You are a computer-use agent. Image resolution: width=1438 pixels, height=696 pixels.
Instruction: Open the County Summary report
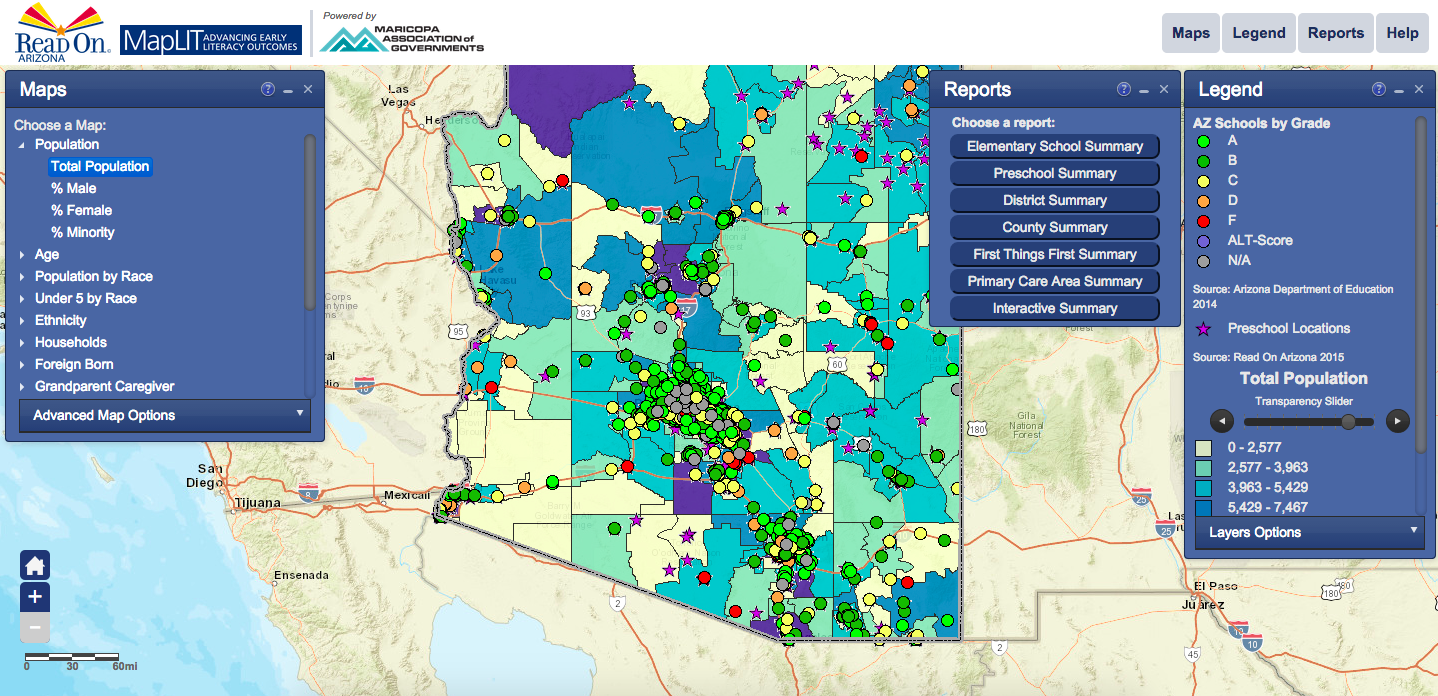tap(1054, 227)
